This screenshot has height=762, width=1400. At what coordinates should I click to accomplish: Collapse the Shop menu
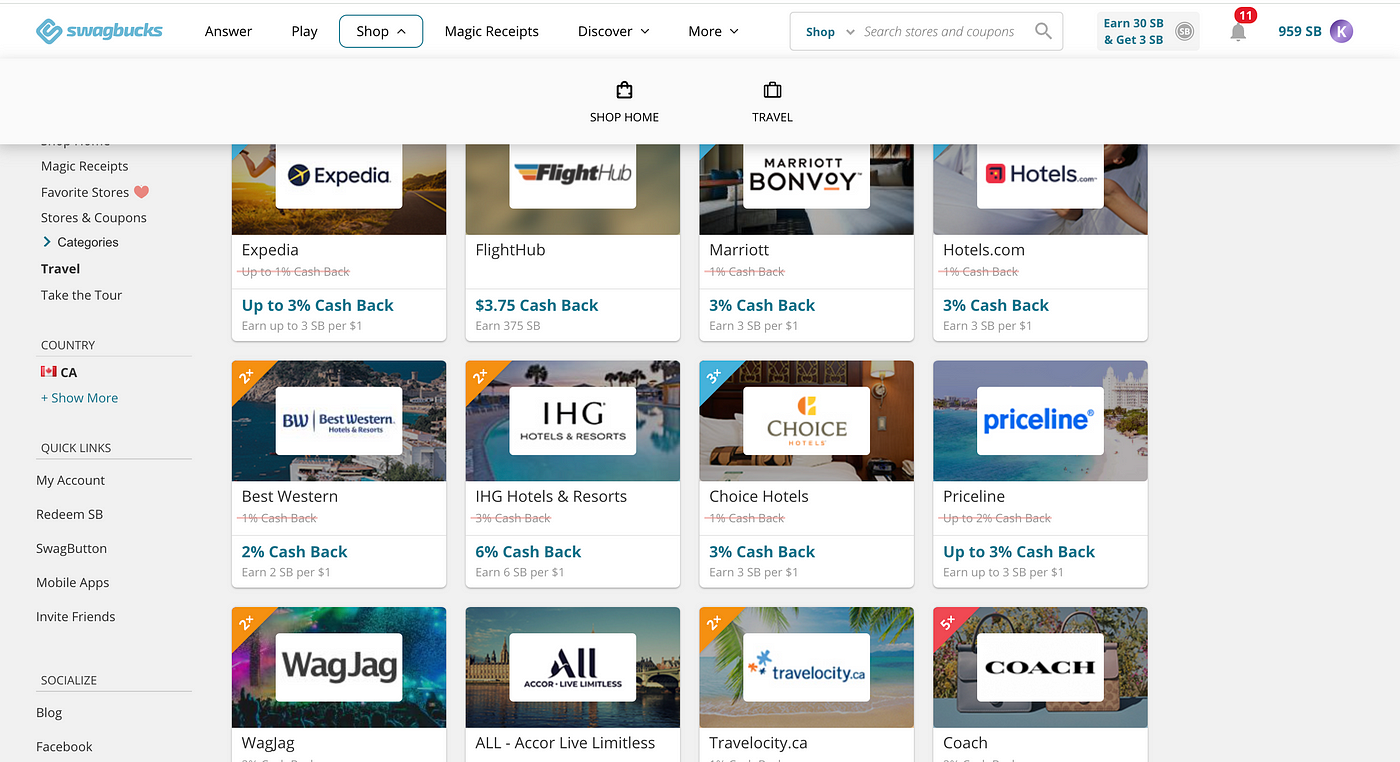click(381, 31)
